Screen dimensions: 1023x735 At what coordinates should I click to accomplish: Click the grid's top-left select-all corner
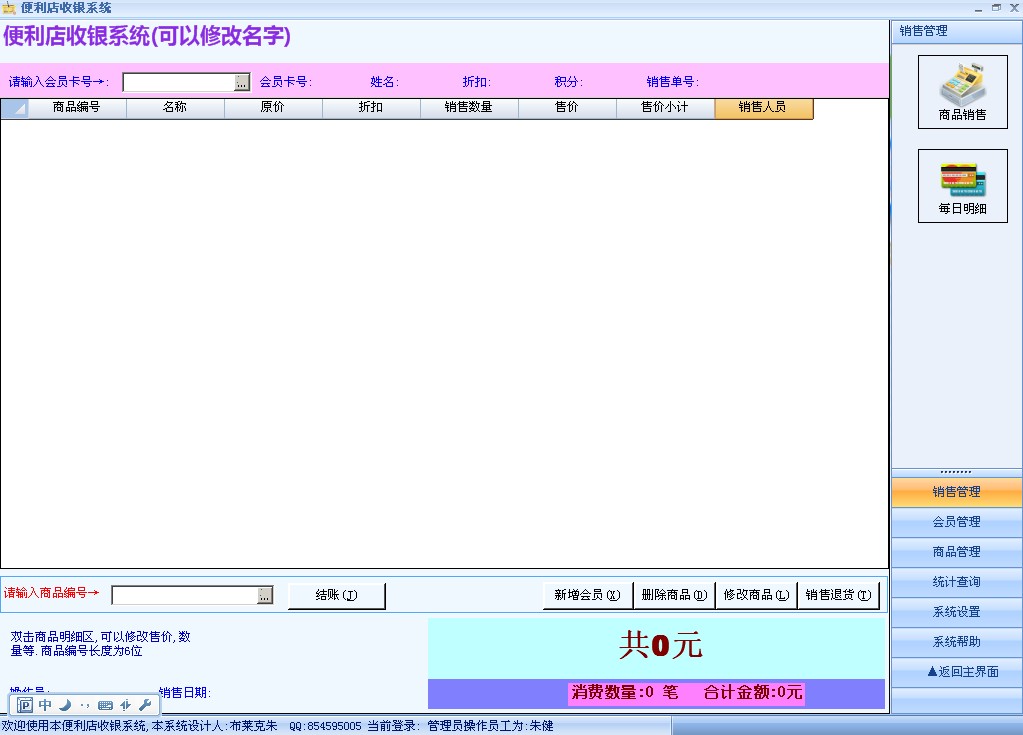tap(15, 108)
